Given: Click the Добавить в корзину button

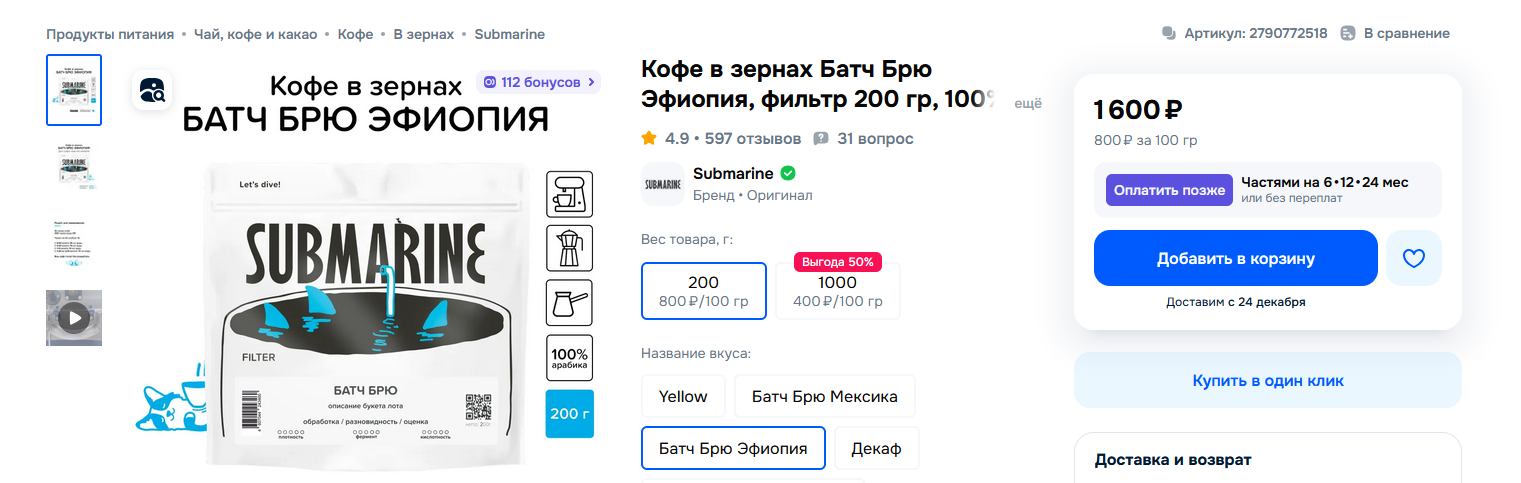Looking at the screenshot, I should click(1235, 258).
